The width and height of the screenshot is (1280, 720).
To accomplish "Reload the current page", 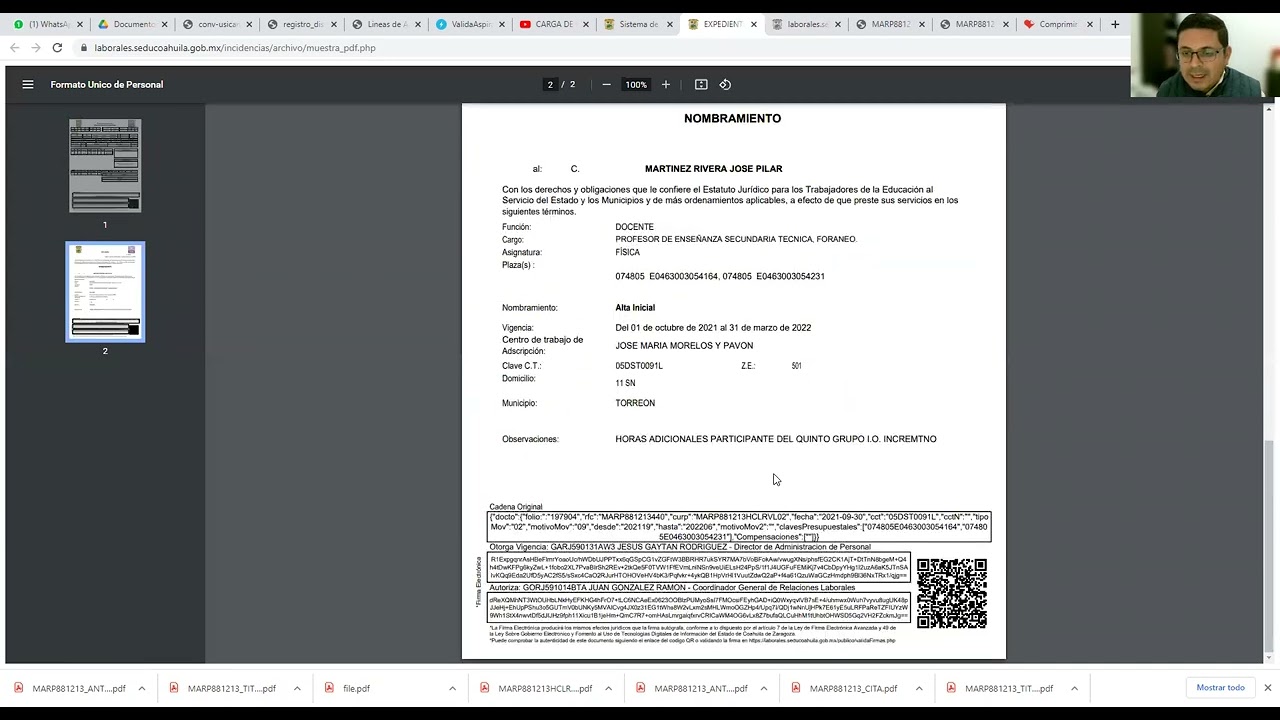I will coord(57,48).
